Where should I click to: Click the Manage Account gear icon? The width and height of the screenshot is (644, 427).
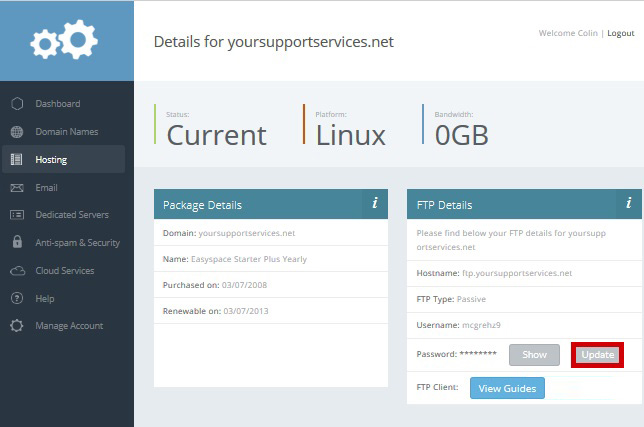(17, 326)
